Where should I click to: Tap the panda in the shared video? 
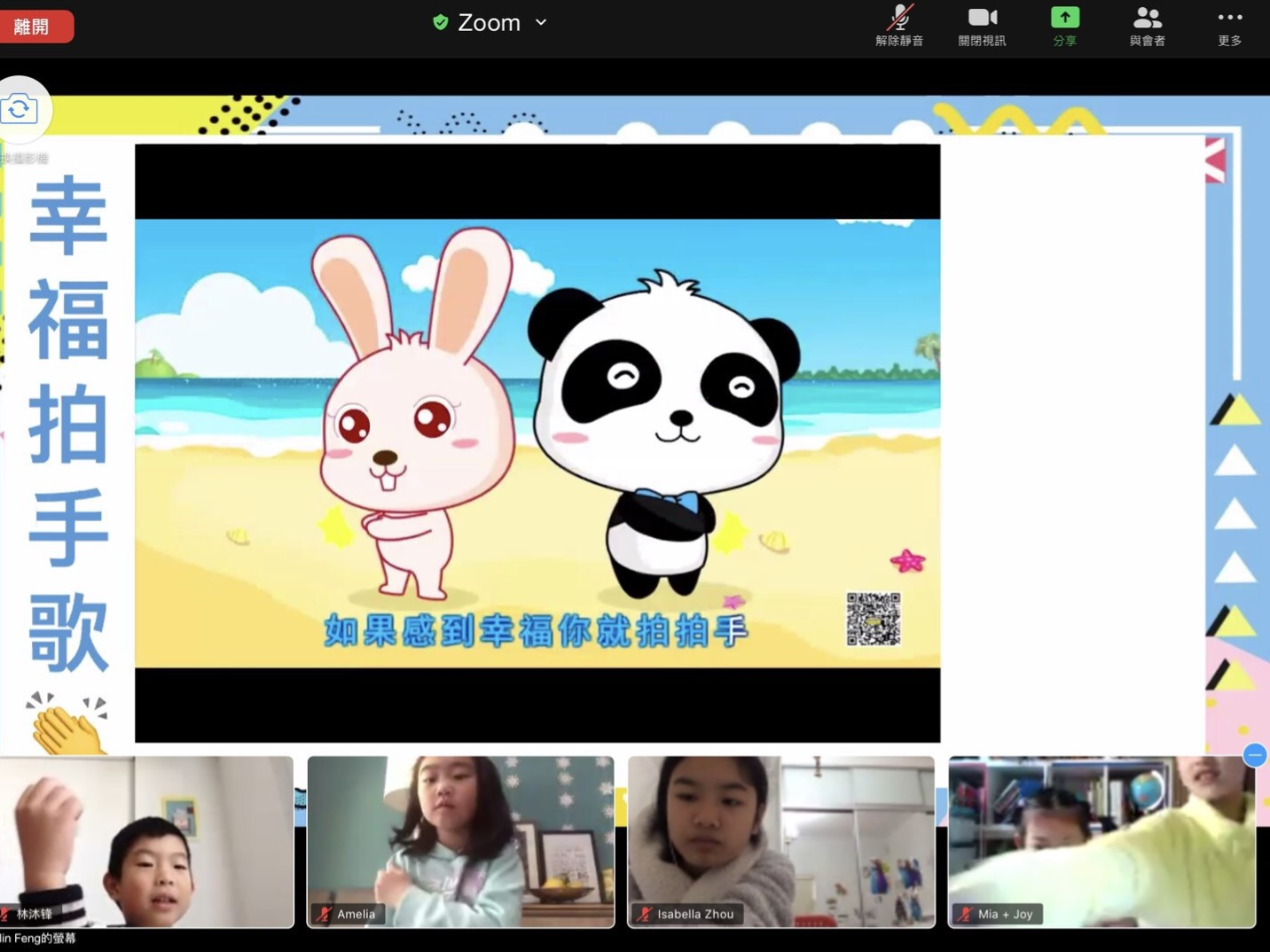(x=665, y=425)
